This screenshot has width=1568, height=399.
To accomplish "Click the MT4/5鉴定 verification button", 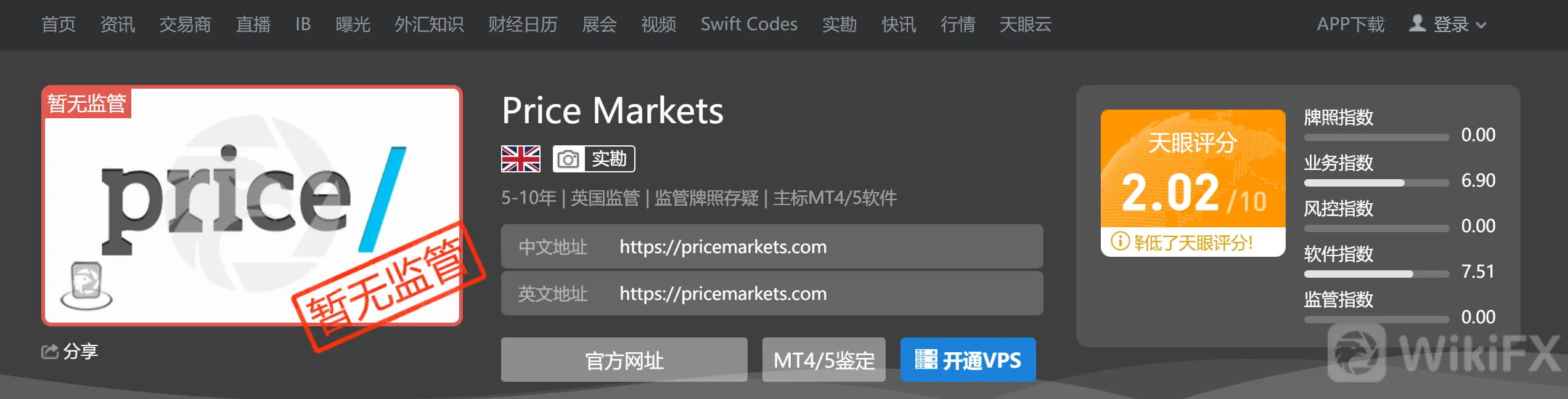I will click(824, 360).
